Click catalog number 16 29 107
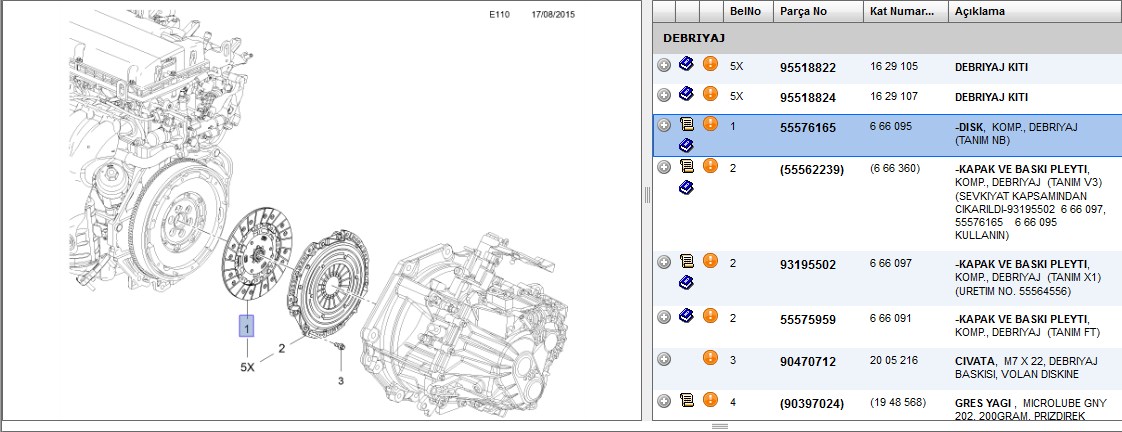The image size is (1122, 432). point(894,97)
